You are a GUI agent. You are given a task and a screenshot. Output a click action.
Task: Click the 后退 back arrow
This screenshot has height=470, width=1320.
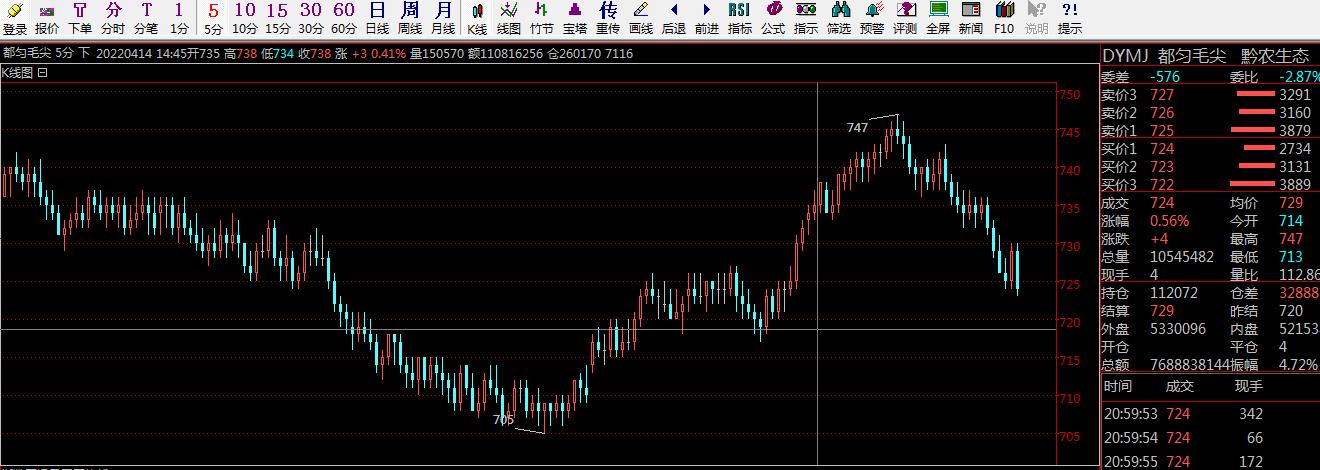(673, 18)
